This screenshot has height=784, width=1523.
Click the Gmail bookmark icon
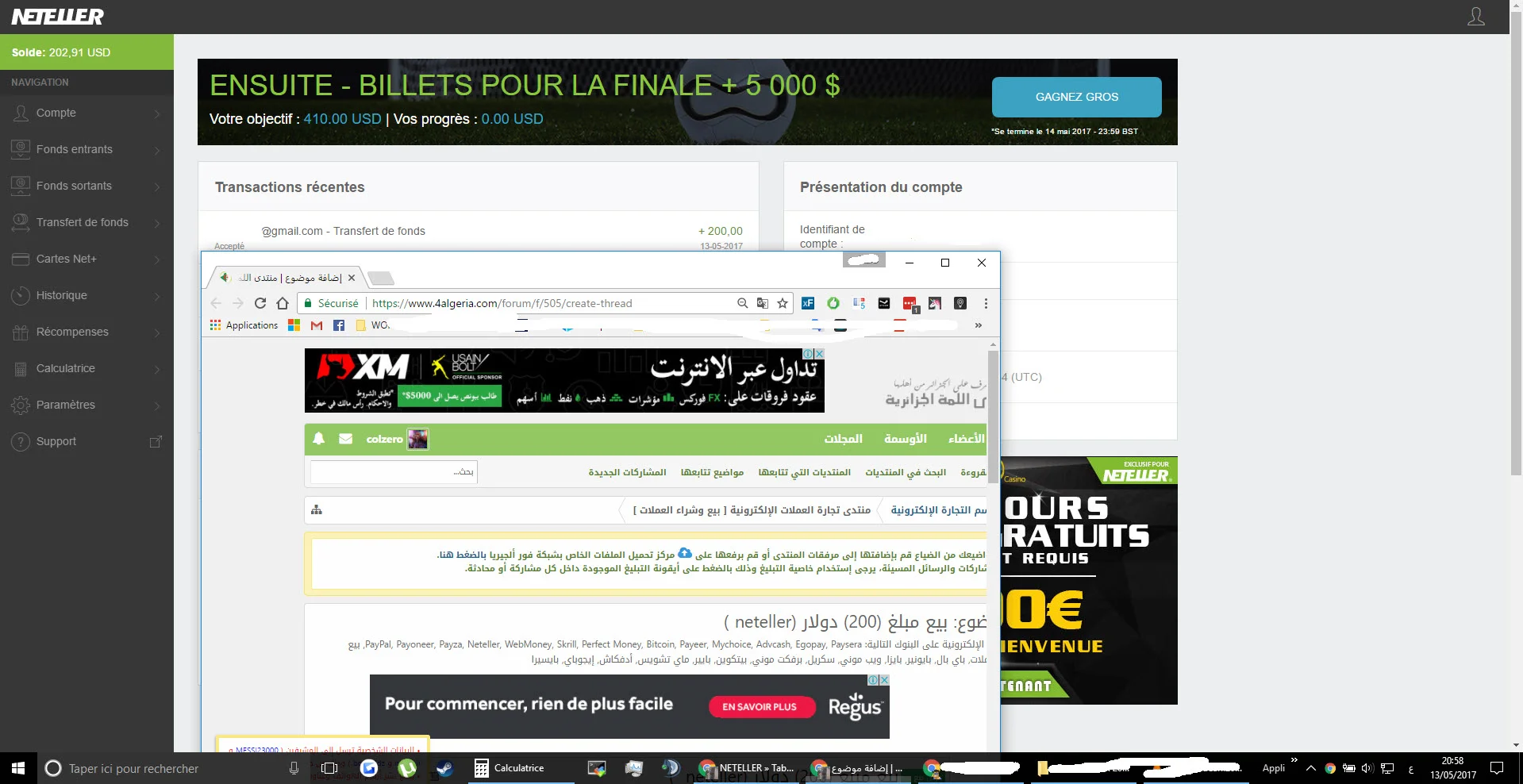(x=317, y=325)
